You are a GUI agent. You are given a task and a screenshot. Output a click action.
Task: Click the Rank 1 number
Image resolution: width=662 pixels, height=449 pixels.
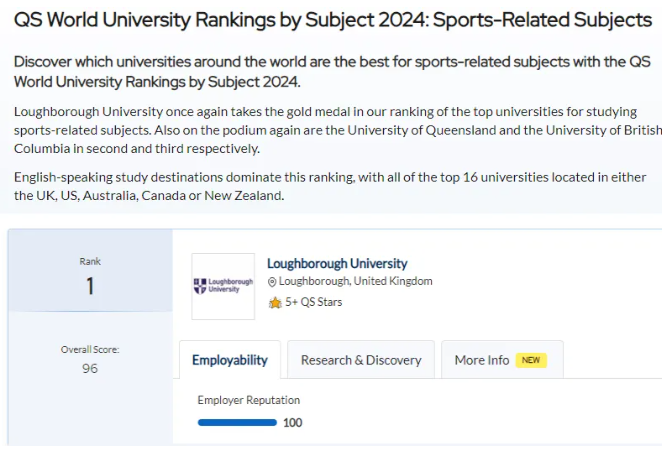pos(90,287)
